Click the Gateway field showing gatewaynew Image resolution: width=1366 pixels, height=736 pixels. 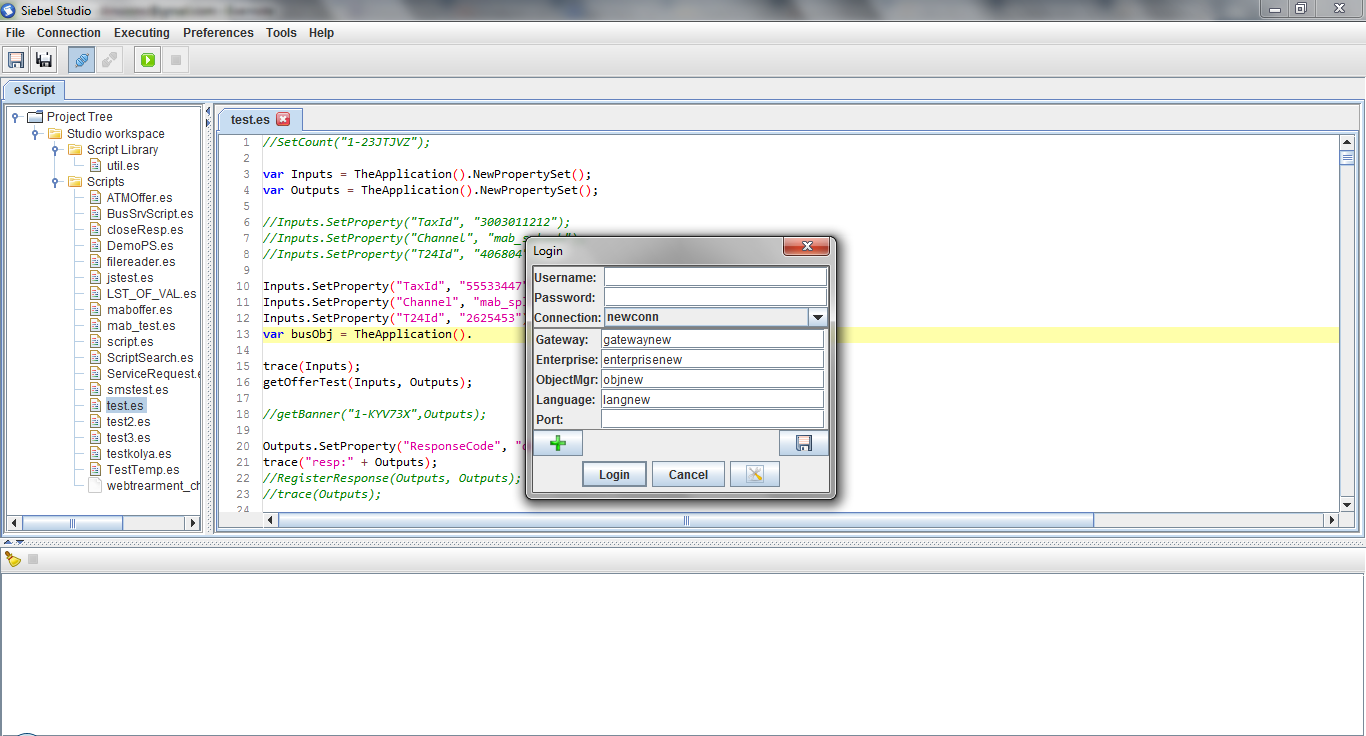tap(712, 339)
